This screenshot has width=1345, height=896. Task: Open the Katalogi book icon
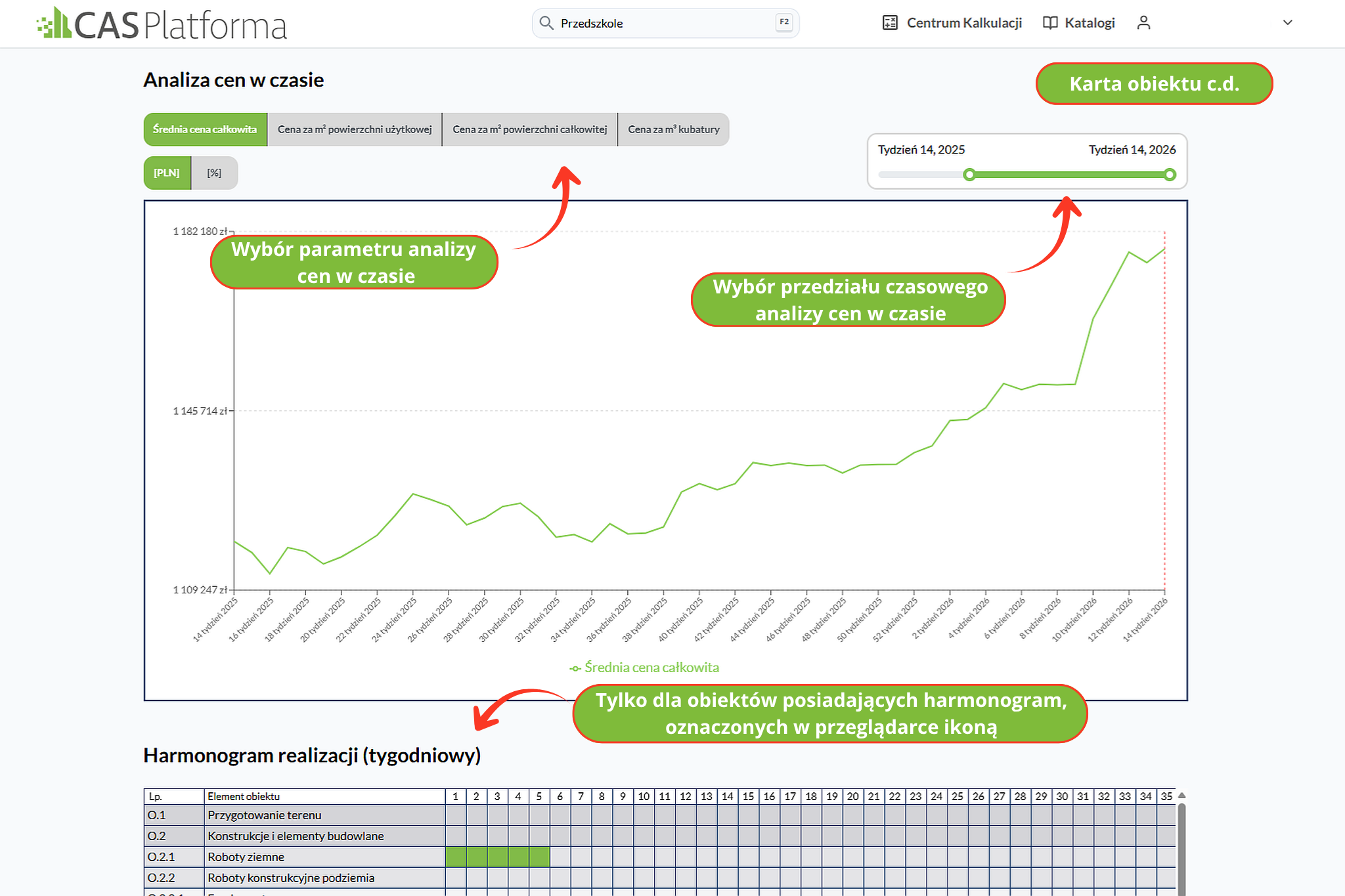(1050, 23)
